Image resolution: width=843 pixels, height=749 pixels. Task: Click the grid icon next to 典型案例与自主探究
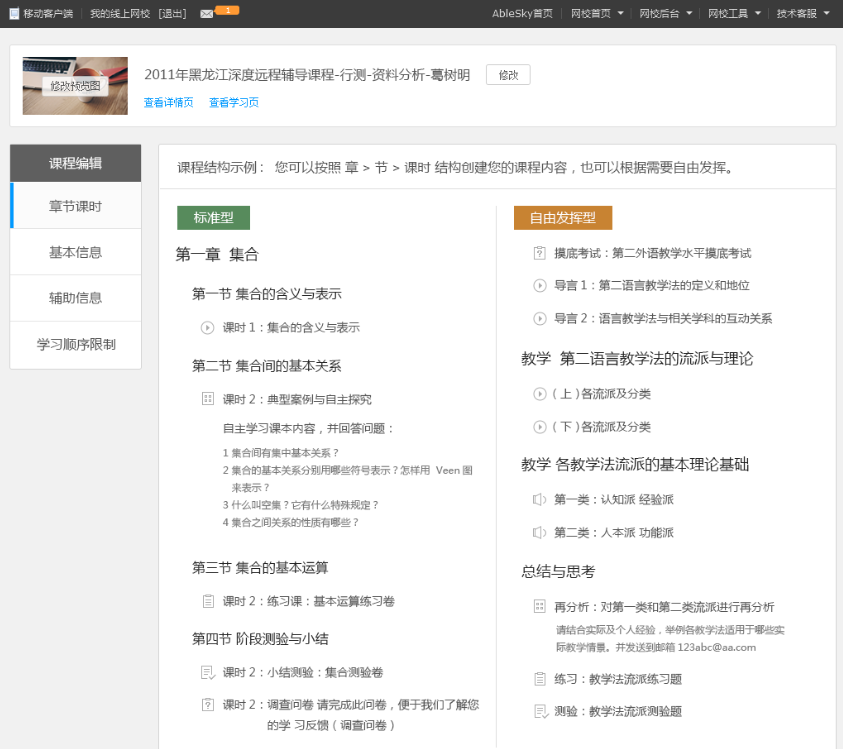click(x=208, y=399)
